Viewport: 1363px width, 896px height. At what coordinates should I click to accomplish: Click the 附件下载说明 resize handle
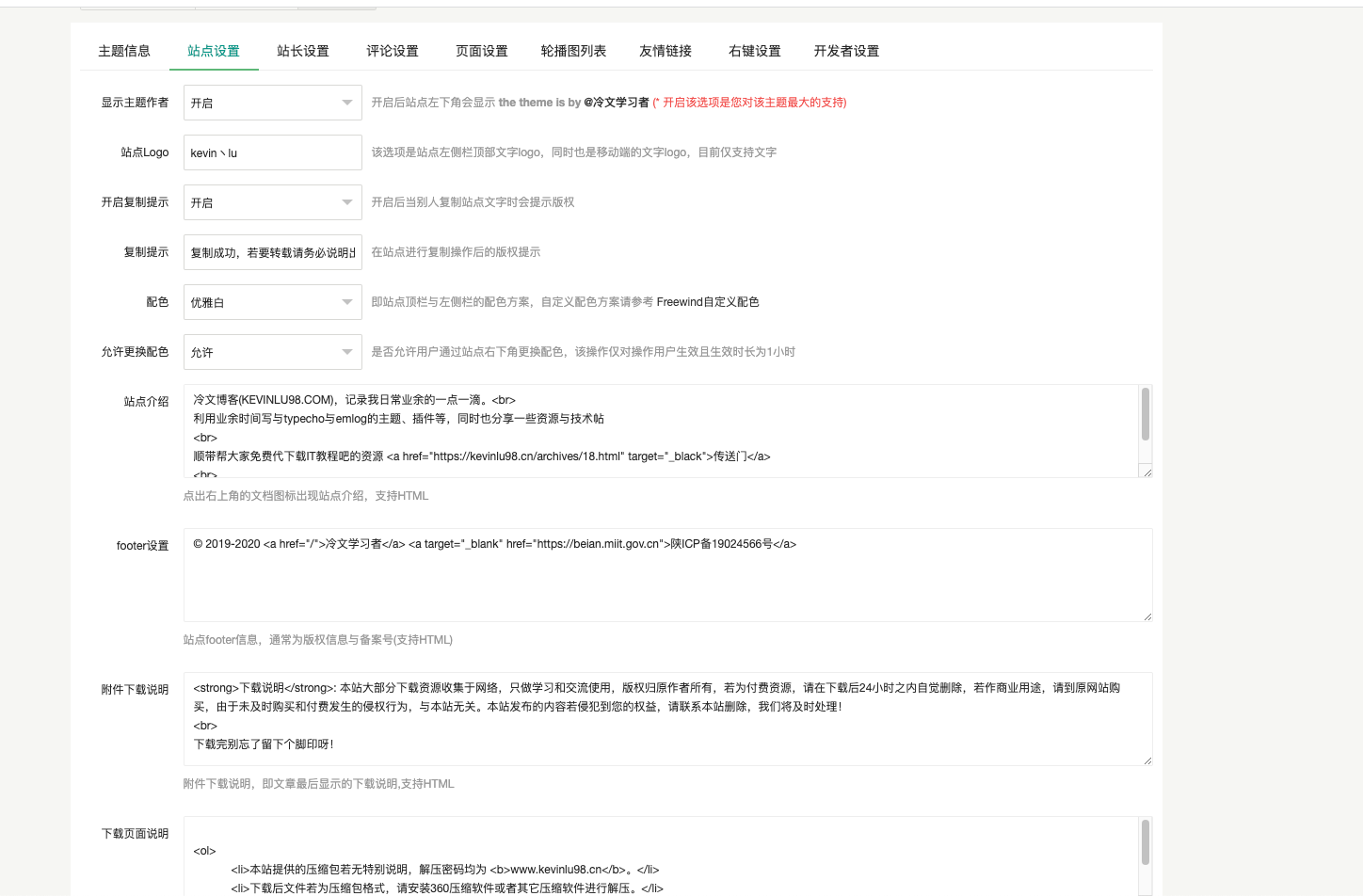(1147, 760)
